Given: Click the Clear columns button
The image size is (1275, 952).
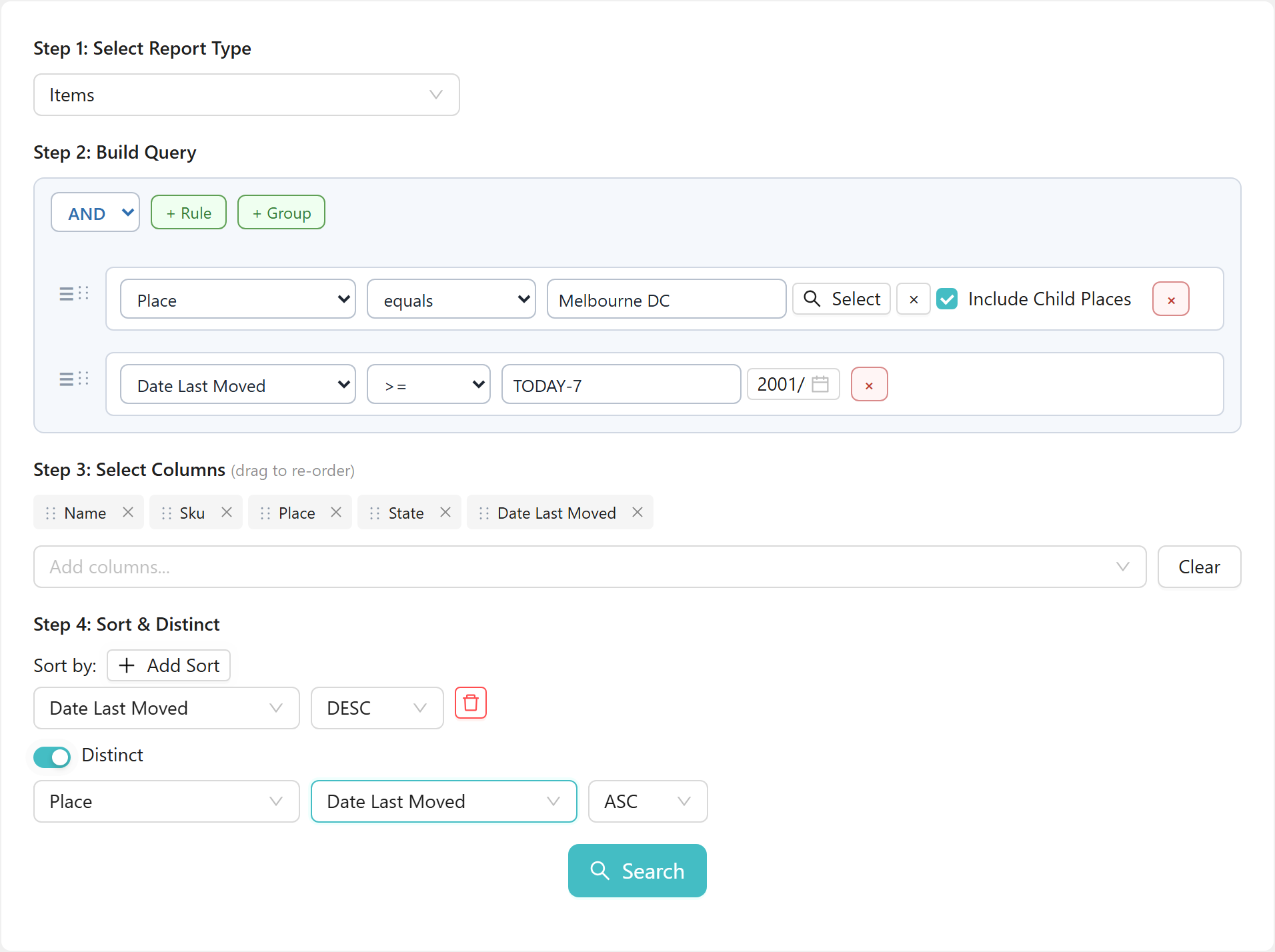Looking at the screenshot, I should tap(1199, 567).
